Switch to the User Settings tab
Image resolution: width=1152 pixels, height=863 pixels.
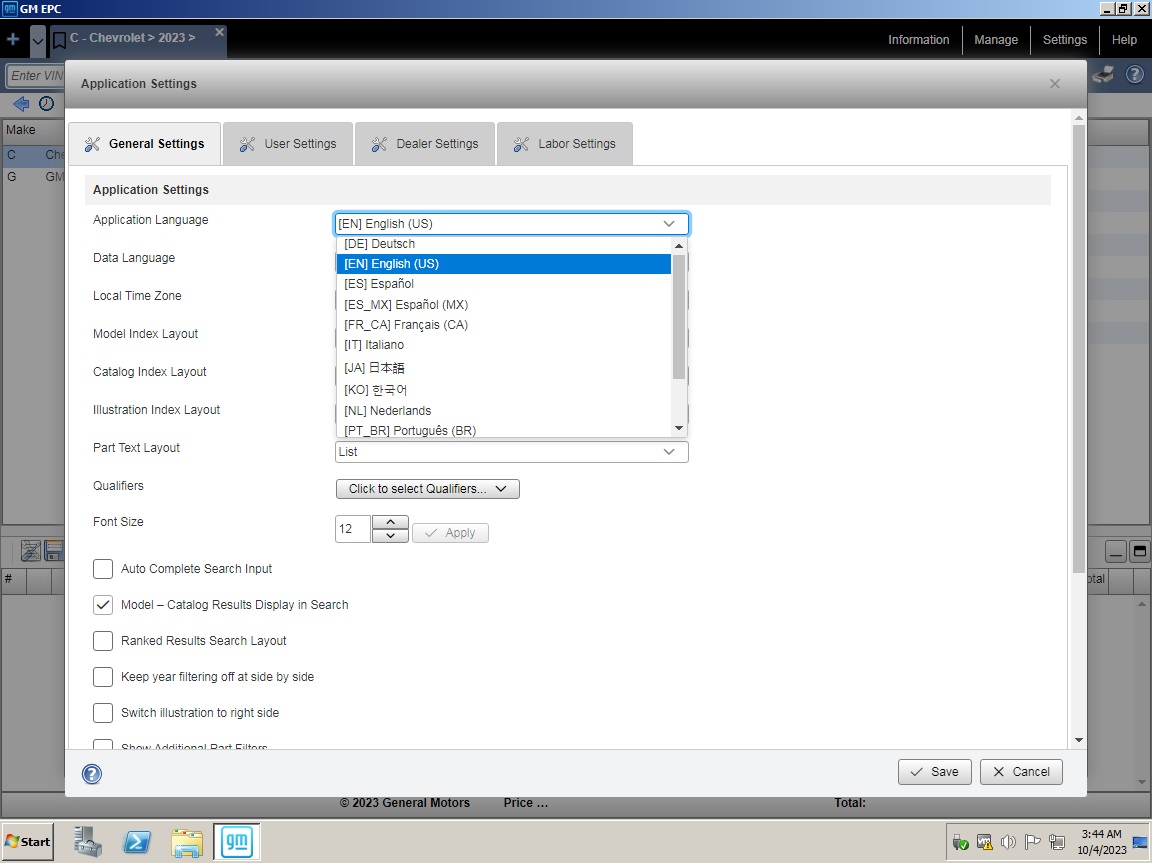[288, 144]
